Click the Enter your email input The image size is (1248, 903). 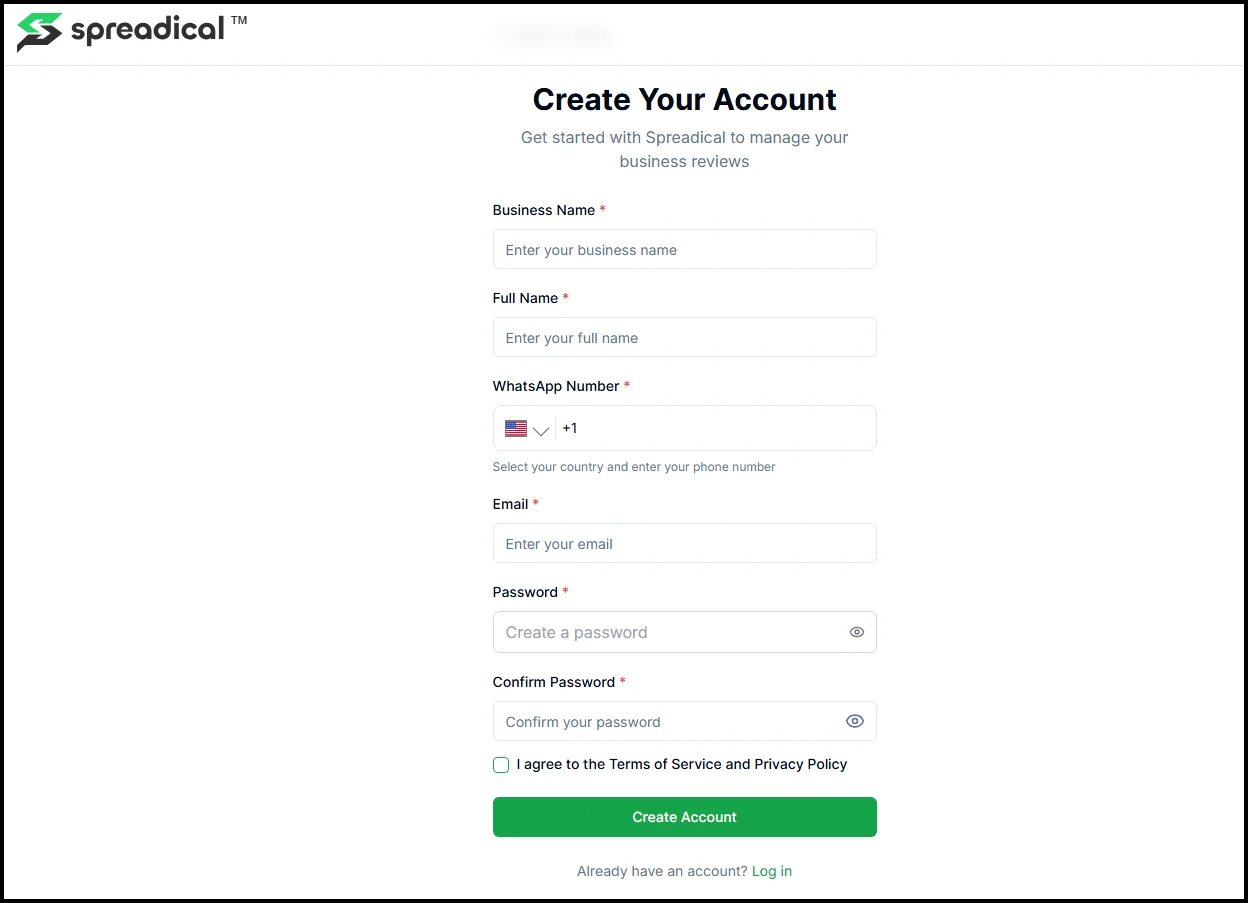(x=684, y=543)
